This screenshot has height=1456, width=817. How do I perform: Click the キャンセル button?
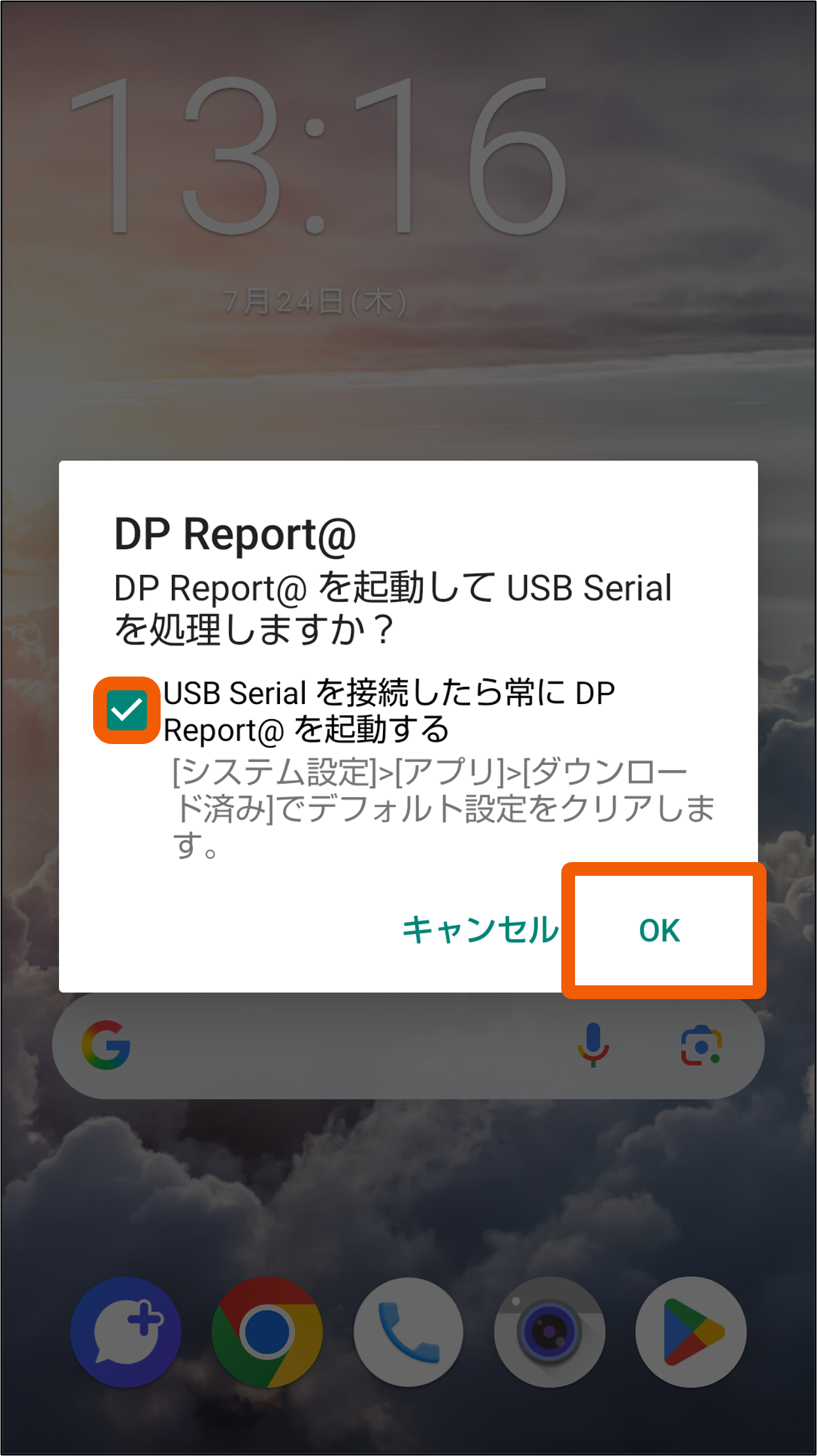(x=480, y=930)
